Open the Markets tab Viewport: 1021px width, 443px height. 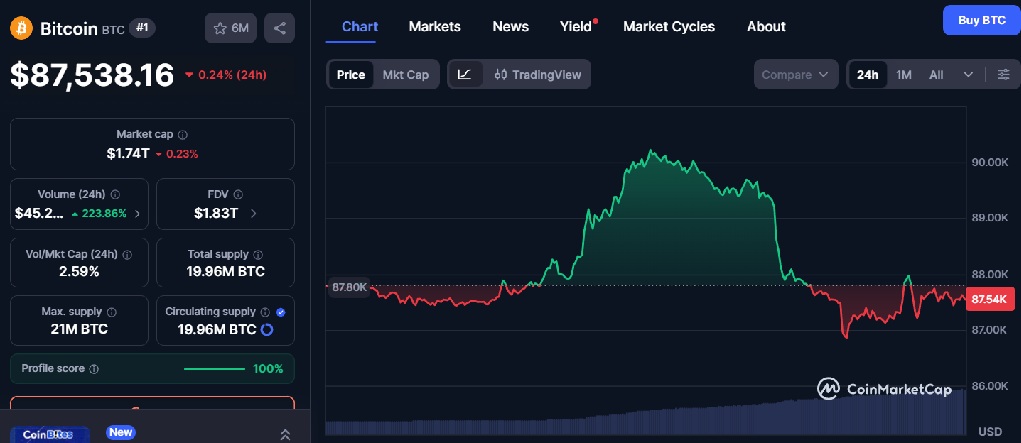[434, 27]
